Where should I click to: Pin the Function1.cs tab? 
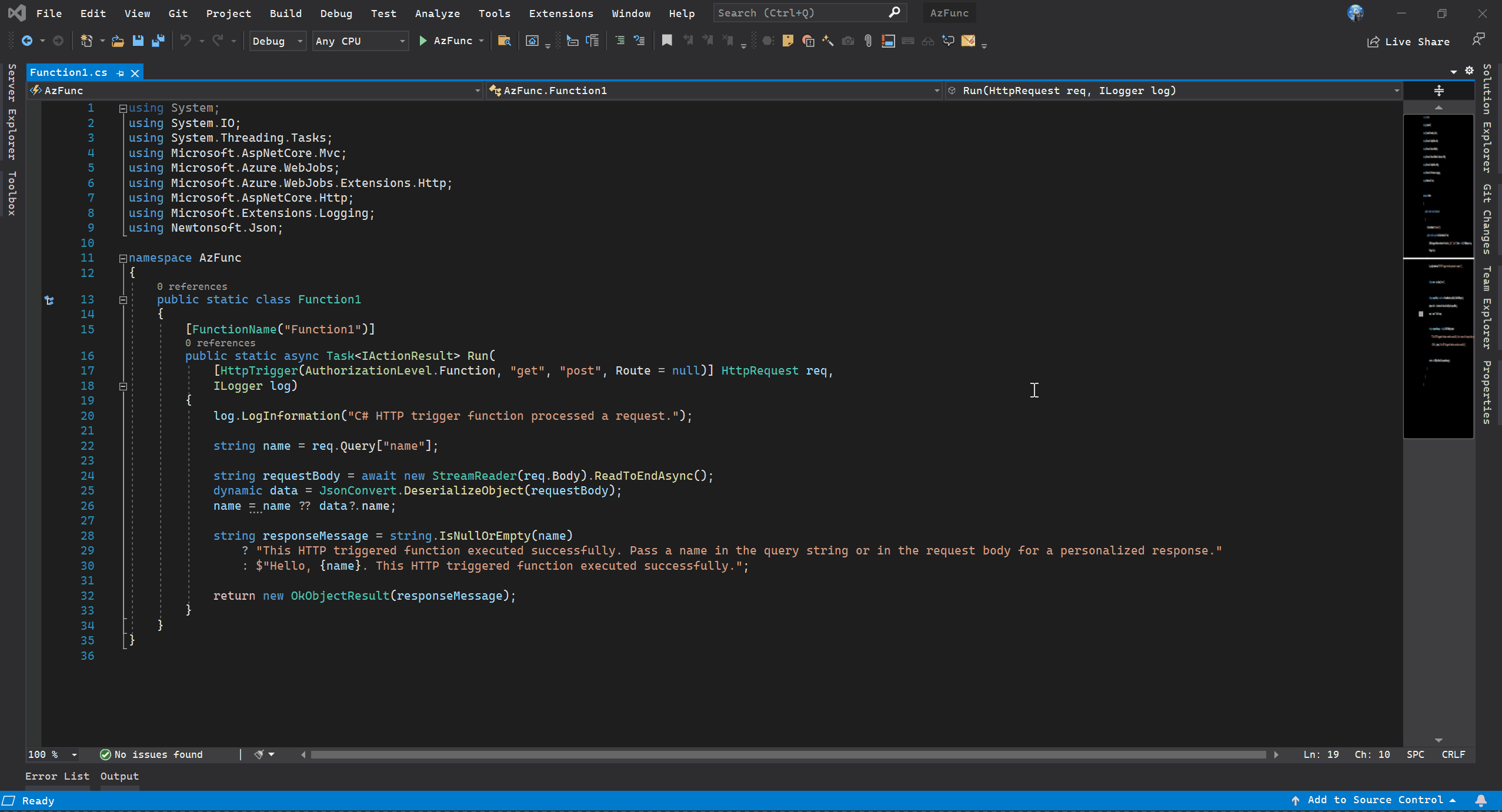[x=121, y=73]
